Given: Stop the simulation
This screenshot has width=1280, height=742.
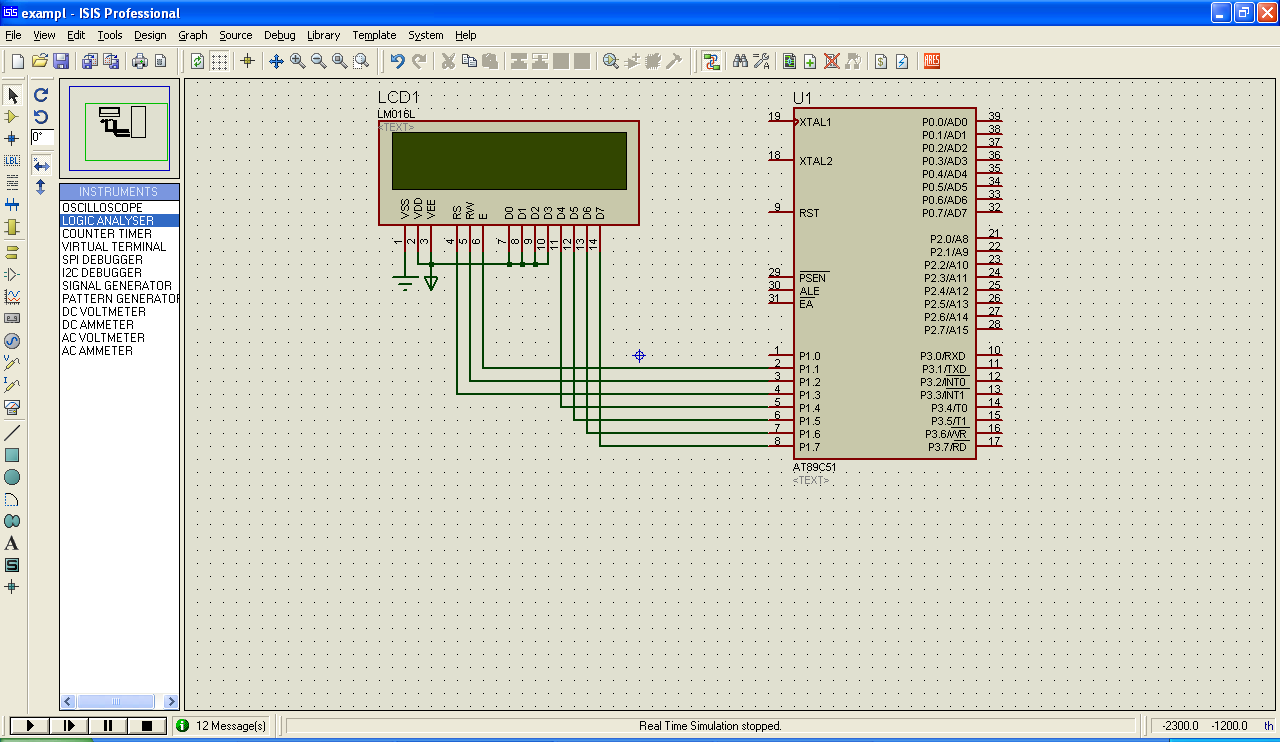Looking at the screenshot, I should point(147,725).
